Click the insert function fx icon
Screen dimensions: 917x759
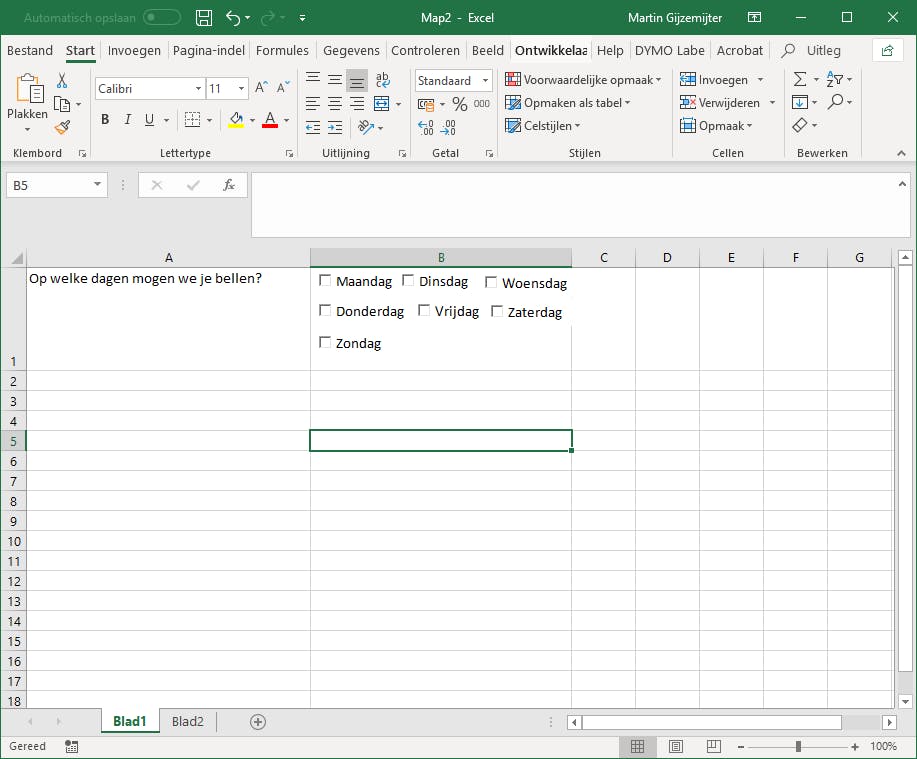click(229, 185)
